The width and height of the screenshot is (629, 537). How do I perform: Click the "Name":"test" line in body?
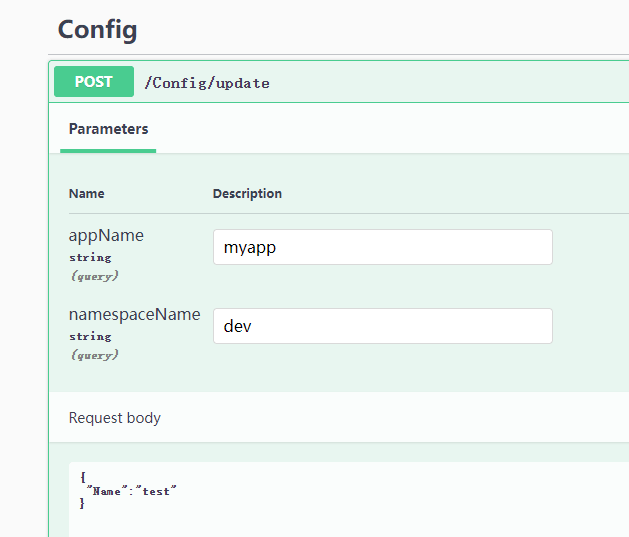[x=132, y=491]
